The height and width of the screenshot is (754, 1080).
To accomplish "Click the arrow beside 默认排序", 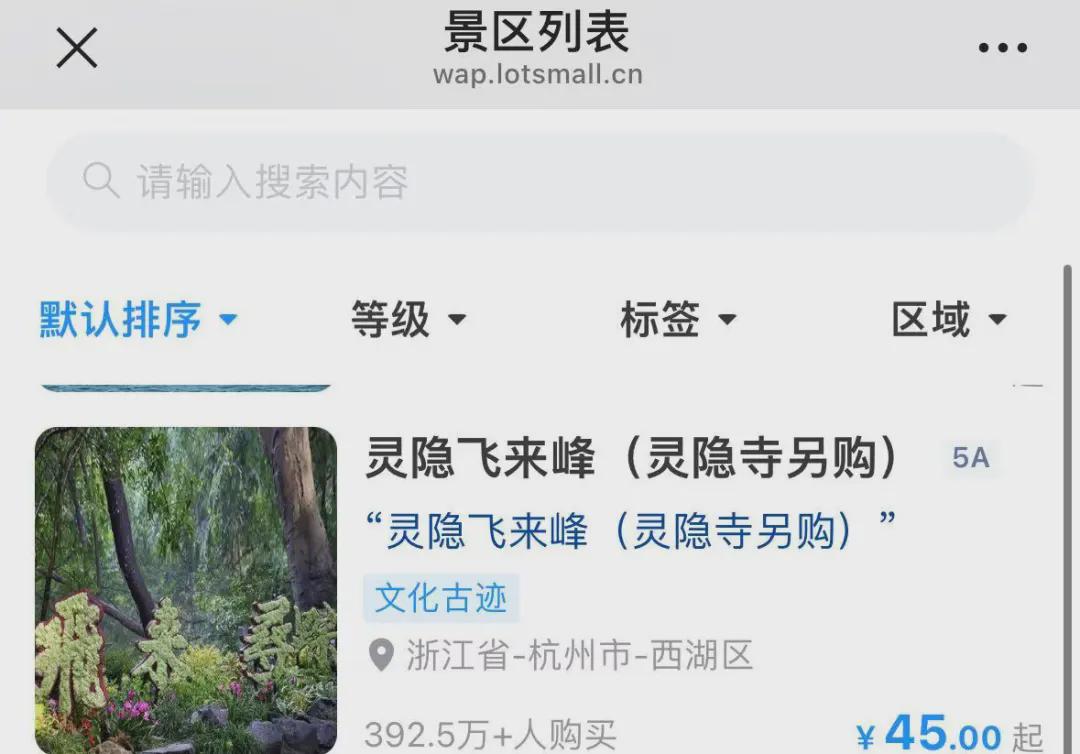I will point(228,320).
